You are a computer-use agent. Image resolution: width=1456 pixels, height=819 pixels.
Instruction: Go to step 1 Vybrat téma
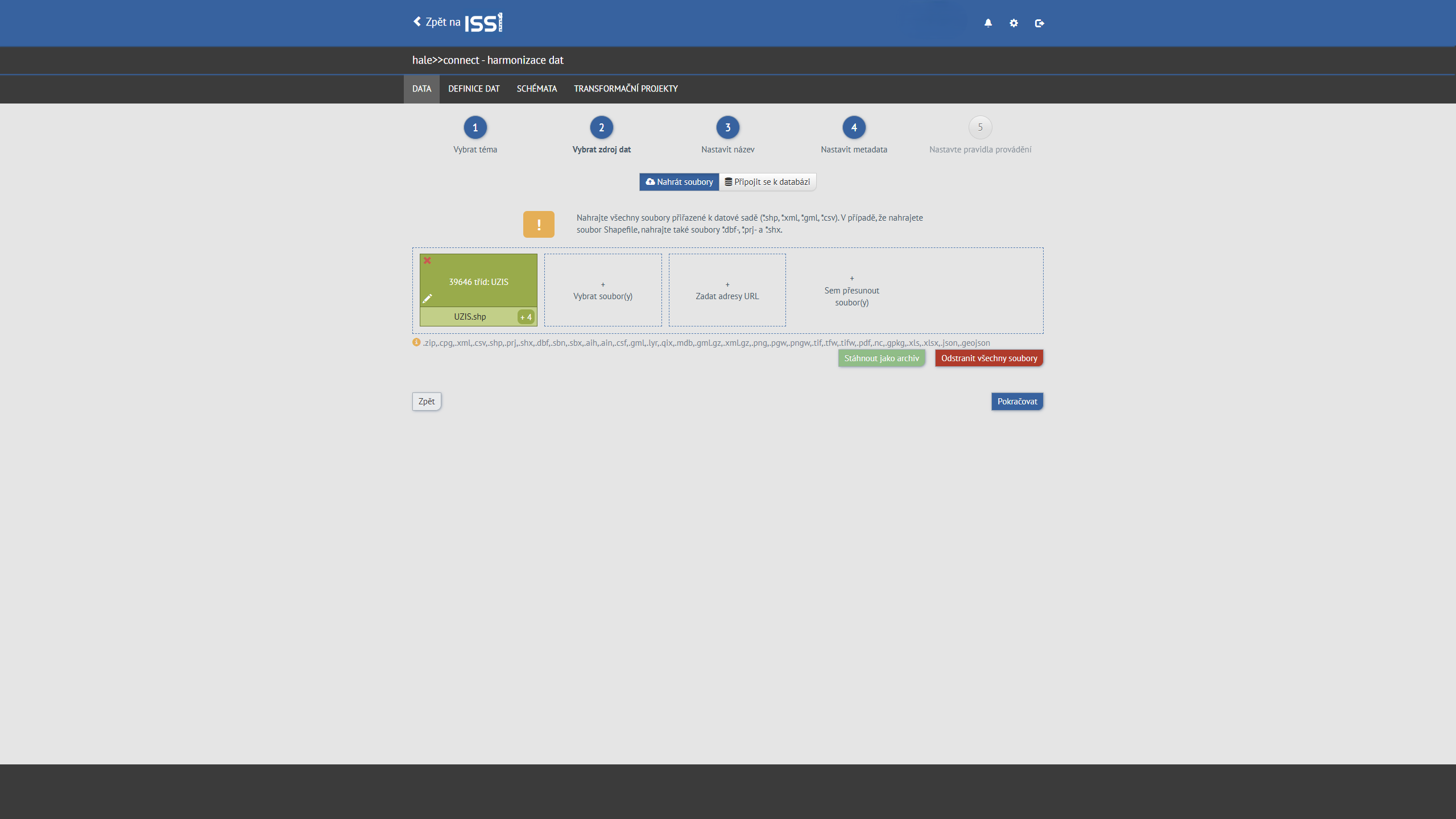click(475, 128)
